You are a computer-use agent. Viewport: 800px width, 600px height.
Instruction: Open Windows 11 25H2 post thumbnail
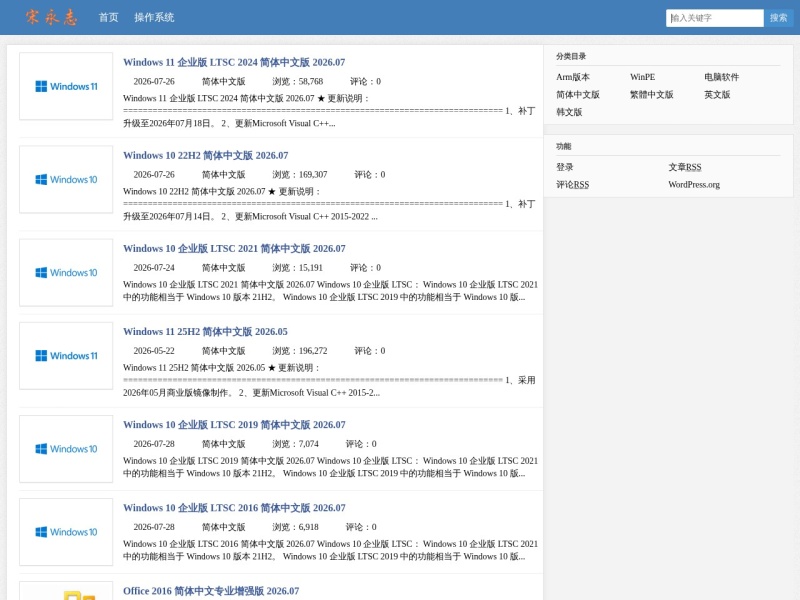click(66, 356)
